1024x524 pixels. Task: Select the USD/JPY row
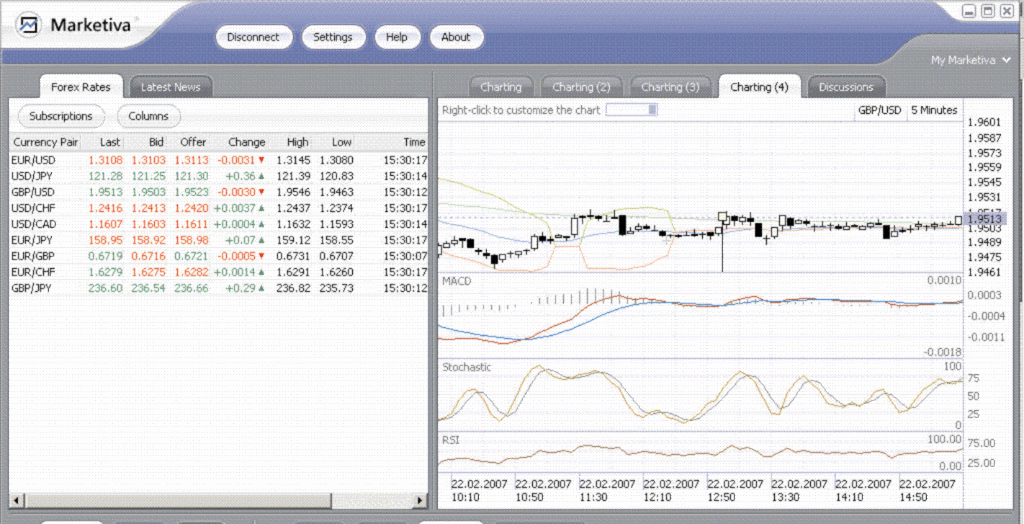coord(219,176)
